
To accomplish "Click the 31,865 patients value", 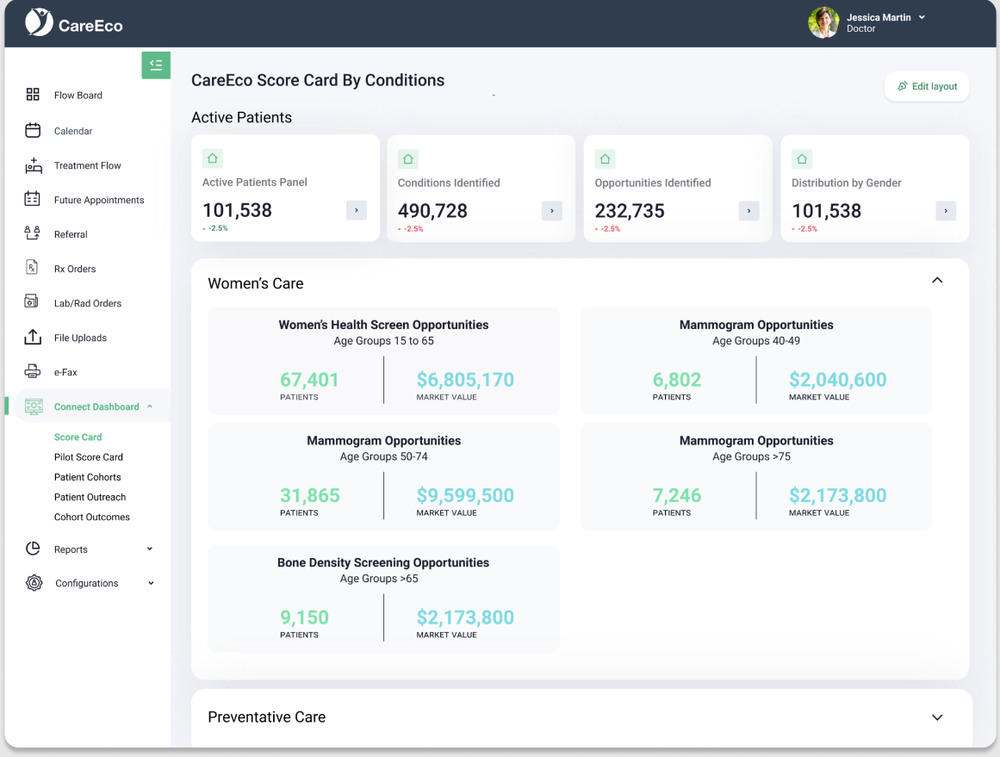I will (x=309, y=495).
